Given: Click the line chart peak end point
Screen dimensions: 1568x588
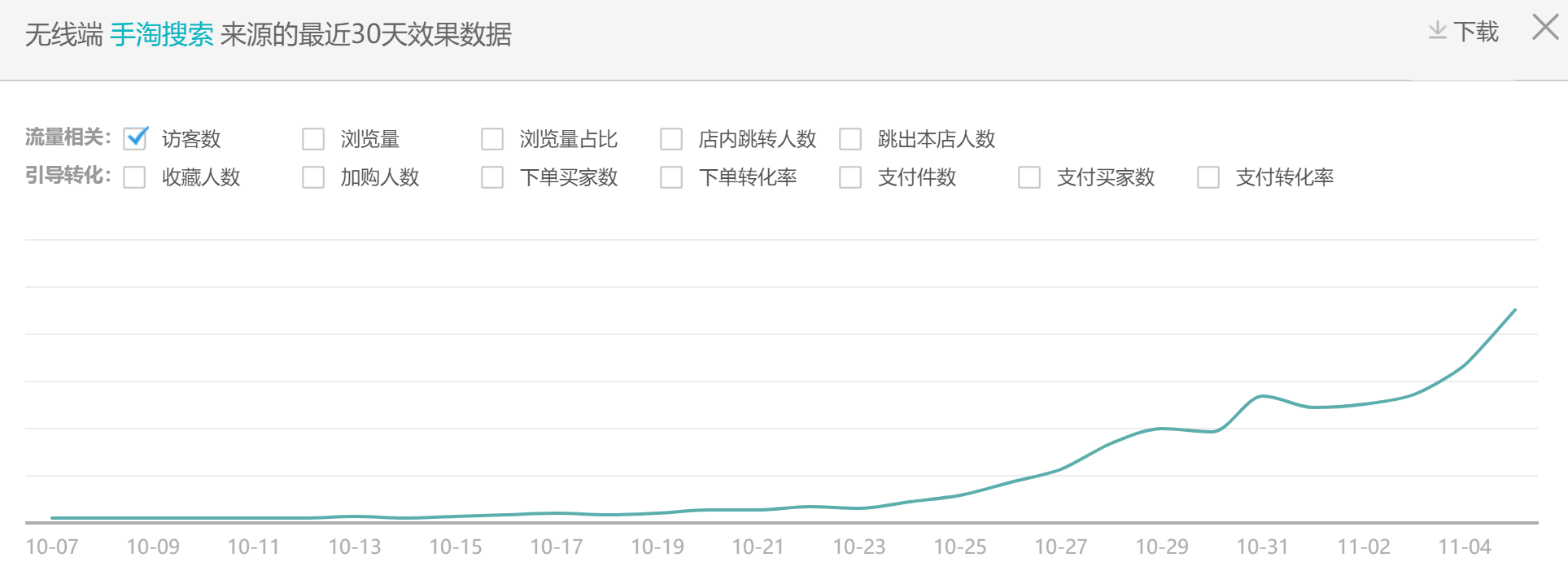Looking at the screenshot, I should (x=1515, y=310).
